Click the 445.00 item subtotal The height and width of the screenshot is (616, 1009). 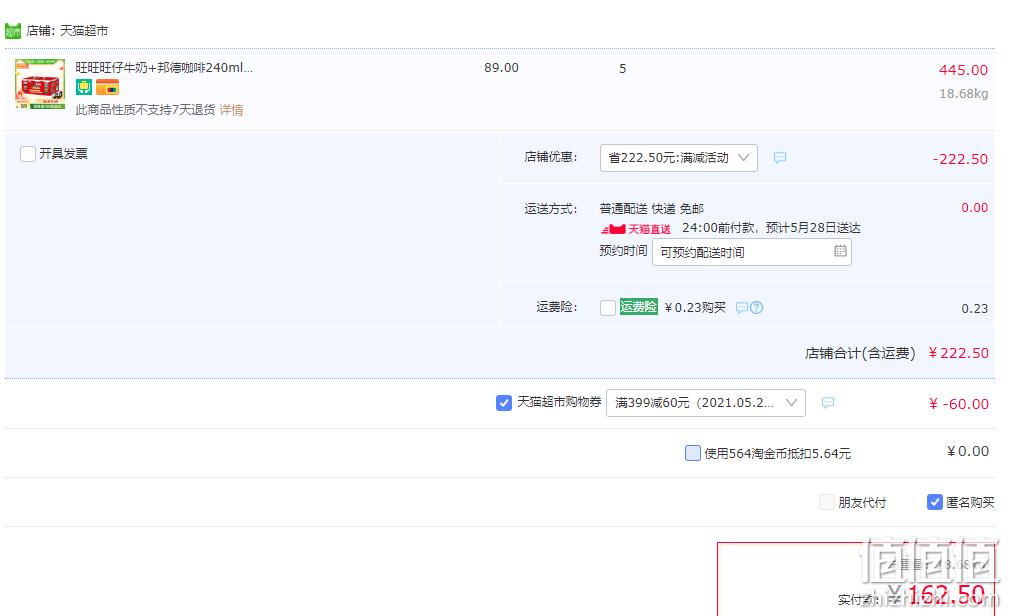963,70
